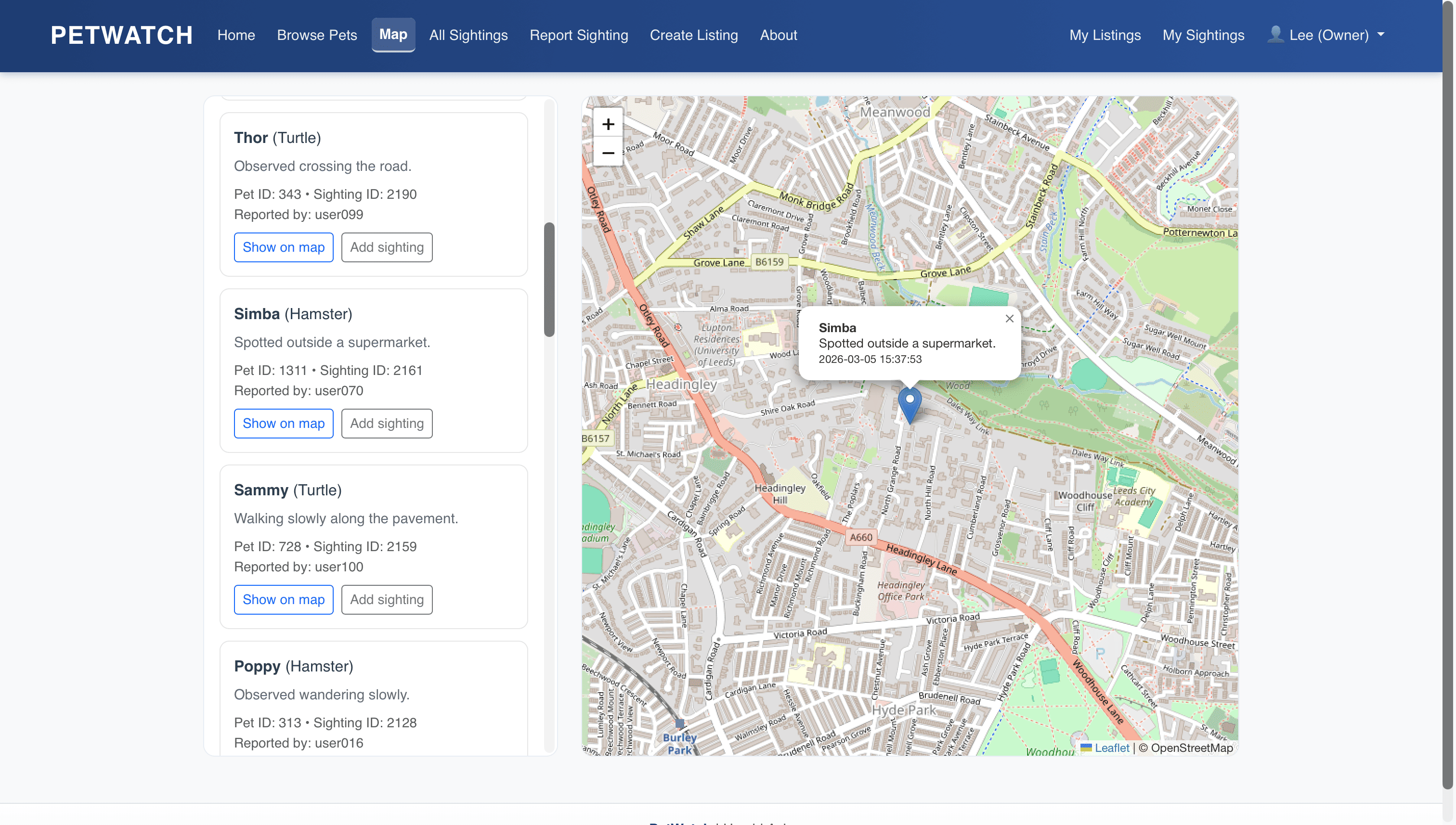The image size is (1456, 825).
Task: Open Browse Pets
Action: [x=317, y=35]
